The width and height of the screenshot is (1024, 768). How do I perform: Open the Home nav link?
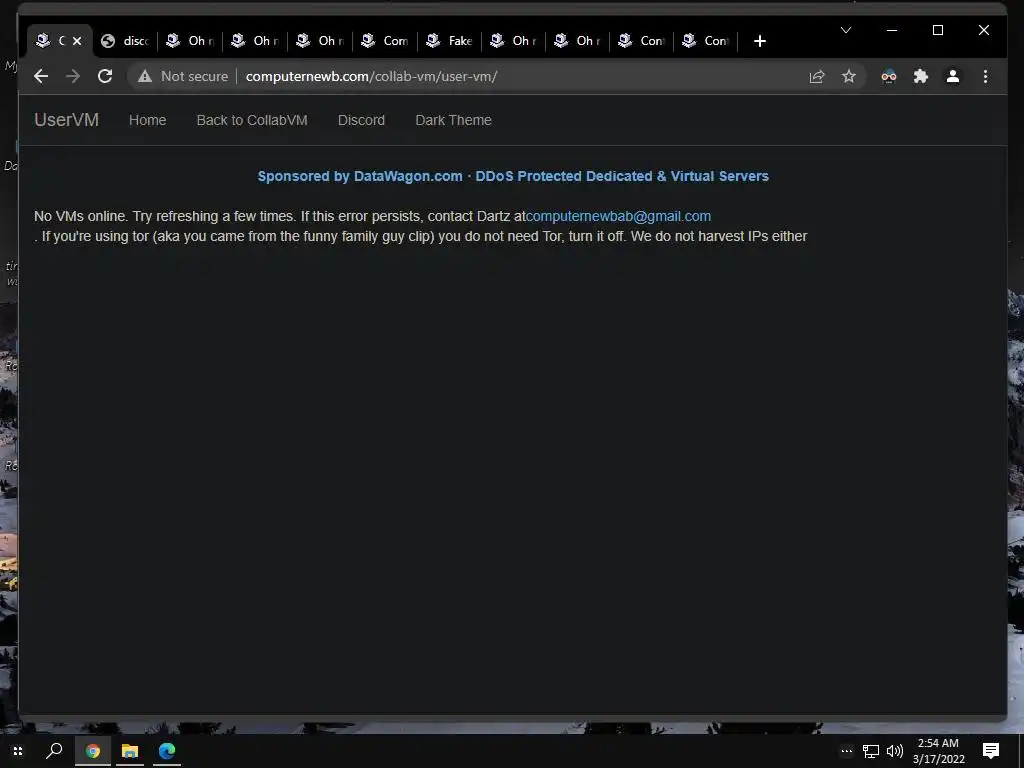pyautogui.click(x=148, y=120)
